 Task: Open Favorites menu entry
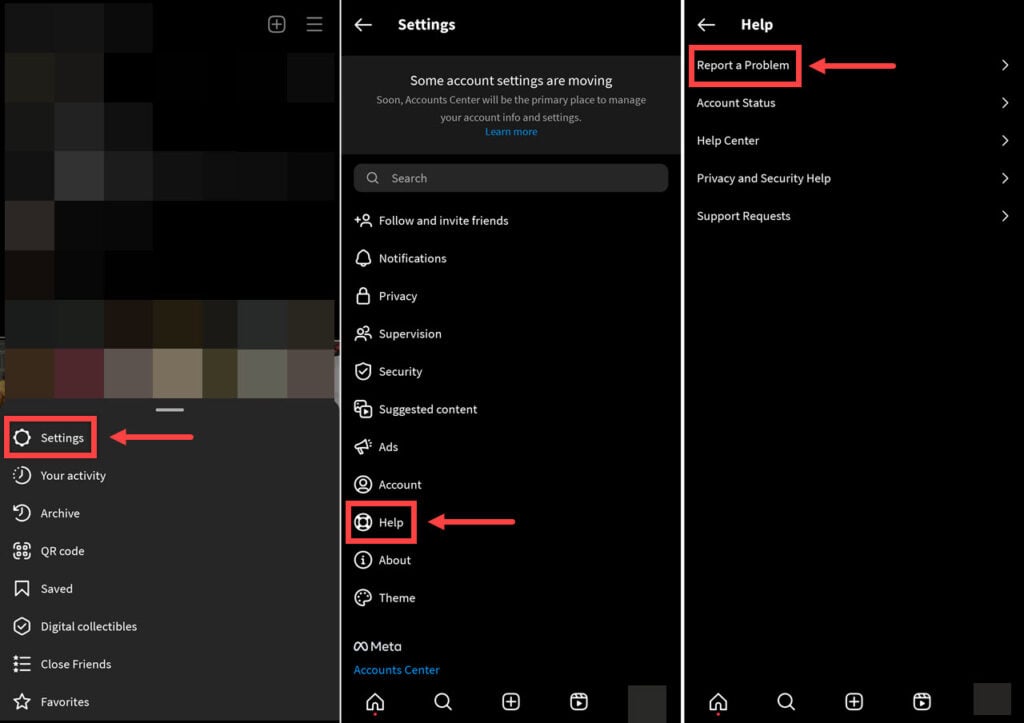[x=170, y=702]
